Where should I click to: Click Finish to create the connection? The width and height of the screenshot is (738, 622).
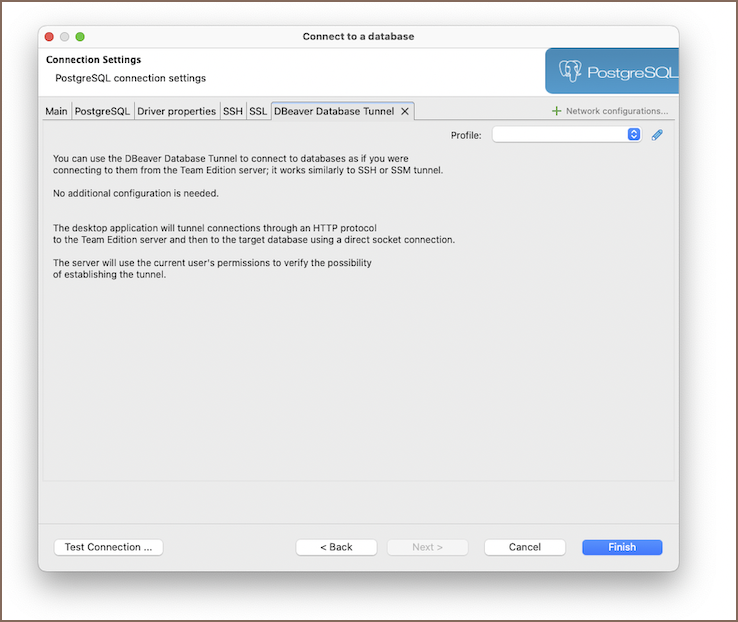click(x=622, y=547)
